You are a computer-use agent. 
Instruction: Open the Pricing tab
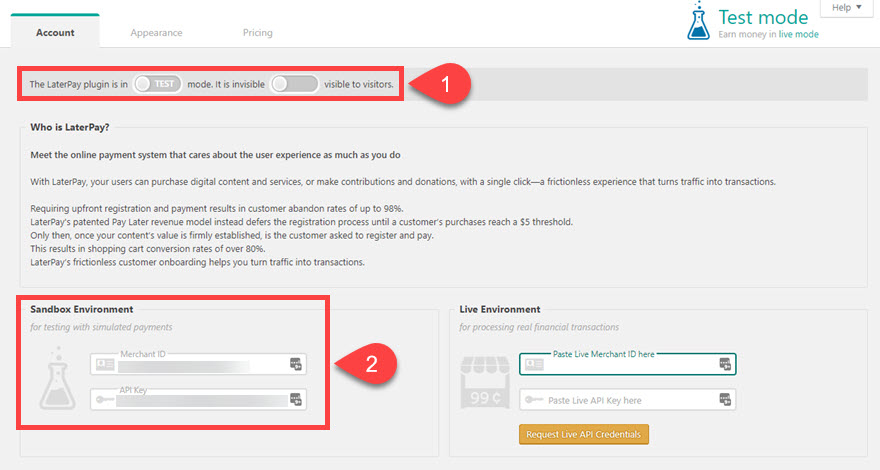point(258,33)
